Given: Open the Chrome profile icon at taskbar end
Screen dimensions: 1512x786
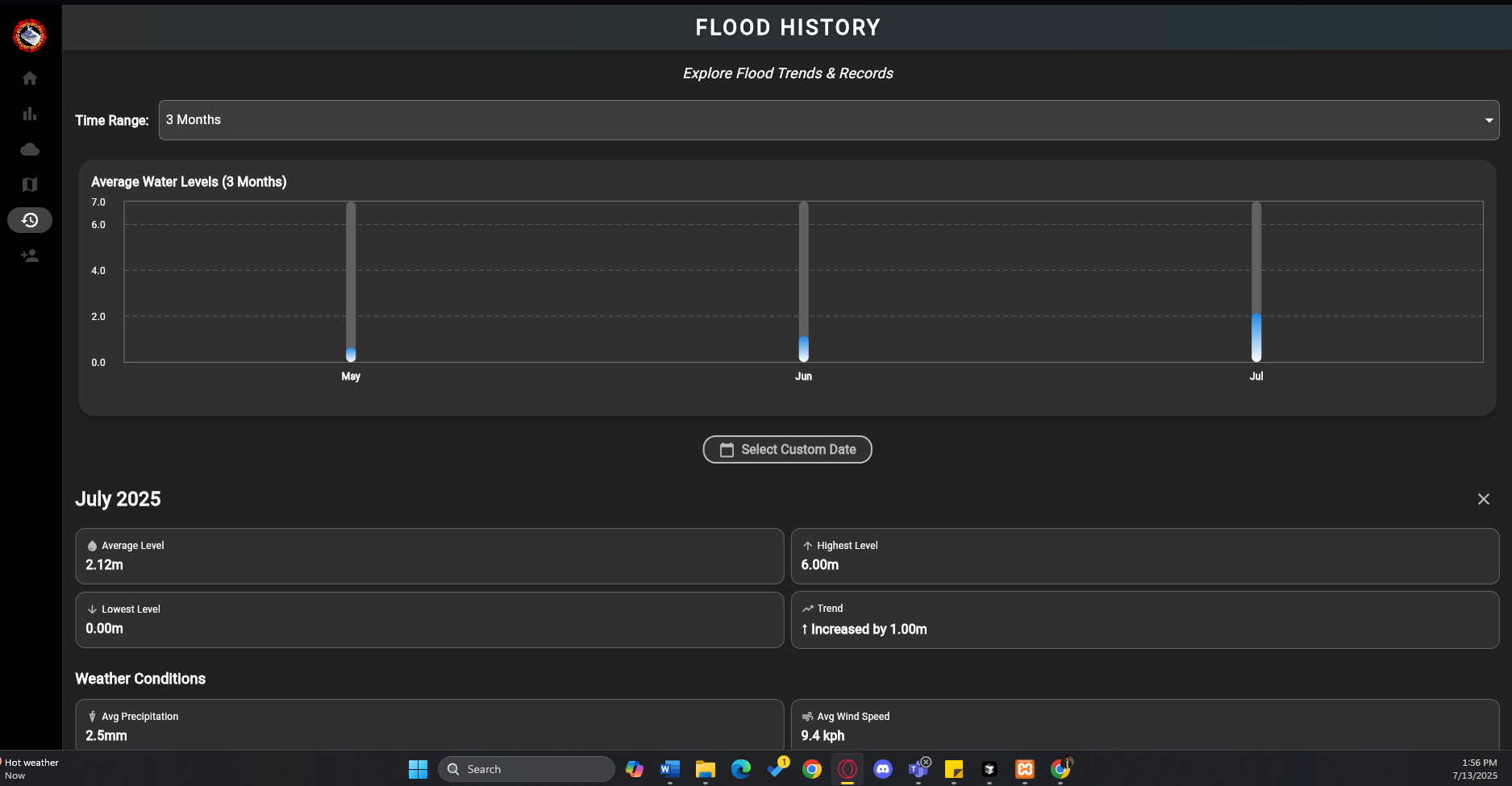Looking at the screenshot, I should point(1061,768).
